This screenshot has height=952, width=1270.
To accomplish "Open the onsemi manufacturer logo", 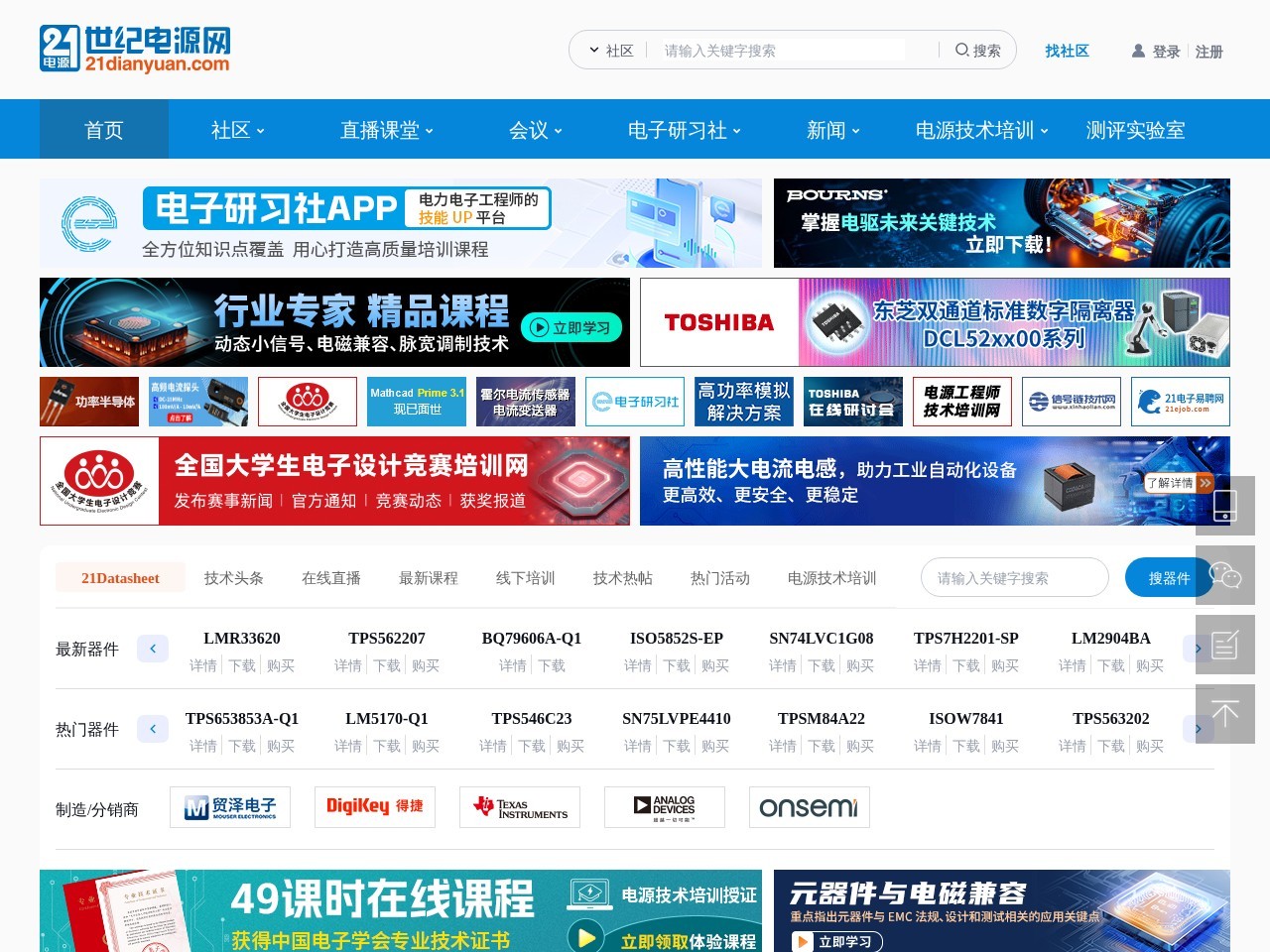I will tap(809, 807).
